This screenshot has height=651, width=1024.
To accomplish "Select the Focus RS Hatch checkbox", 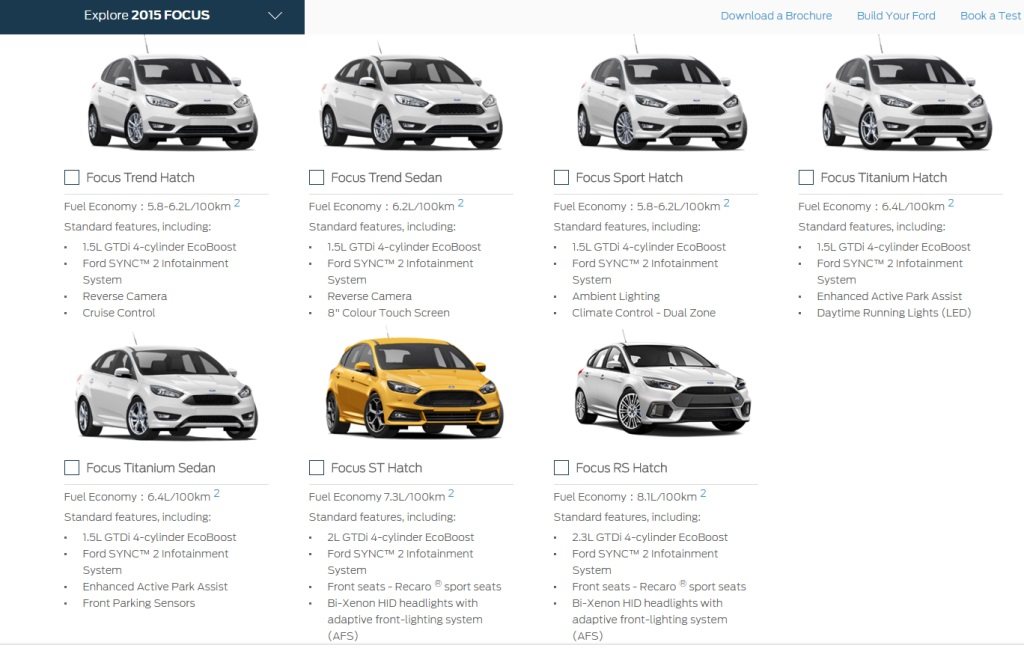I will 561,468.
